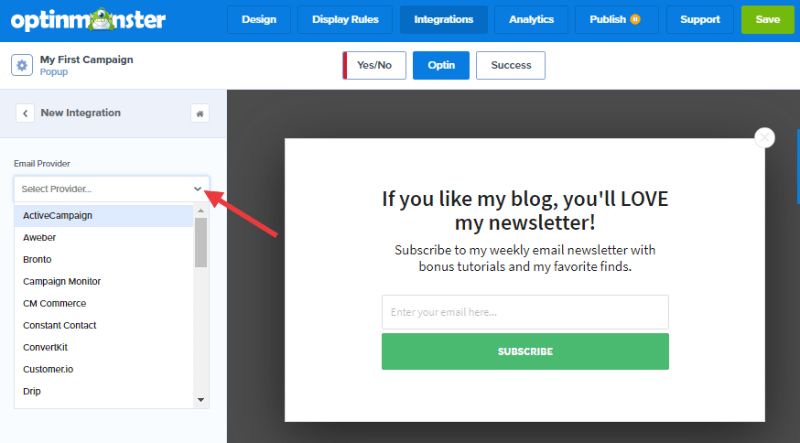Open campaign settings gear icon
Image resolution: width=800 pixels, height=443 pixels.
click(x=22, y=65)
